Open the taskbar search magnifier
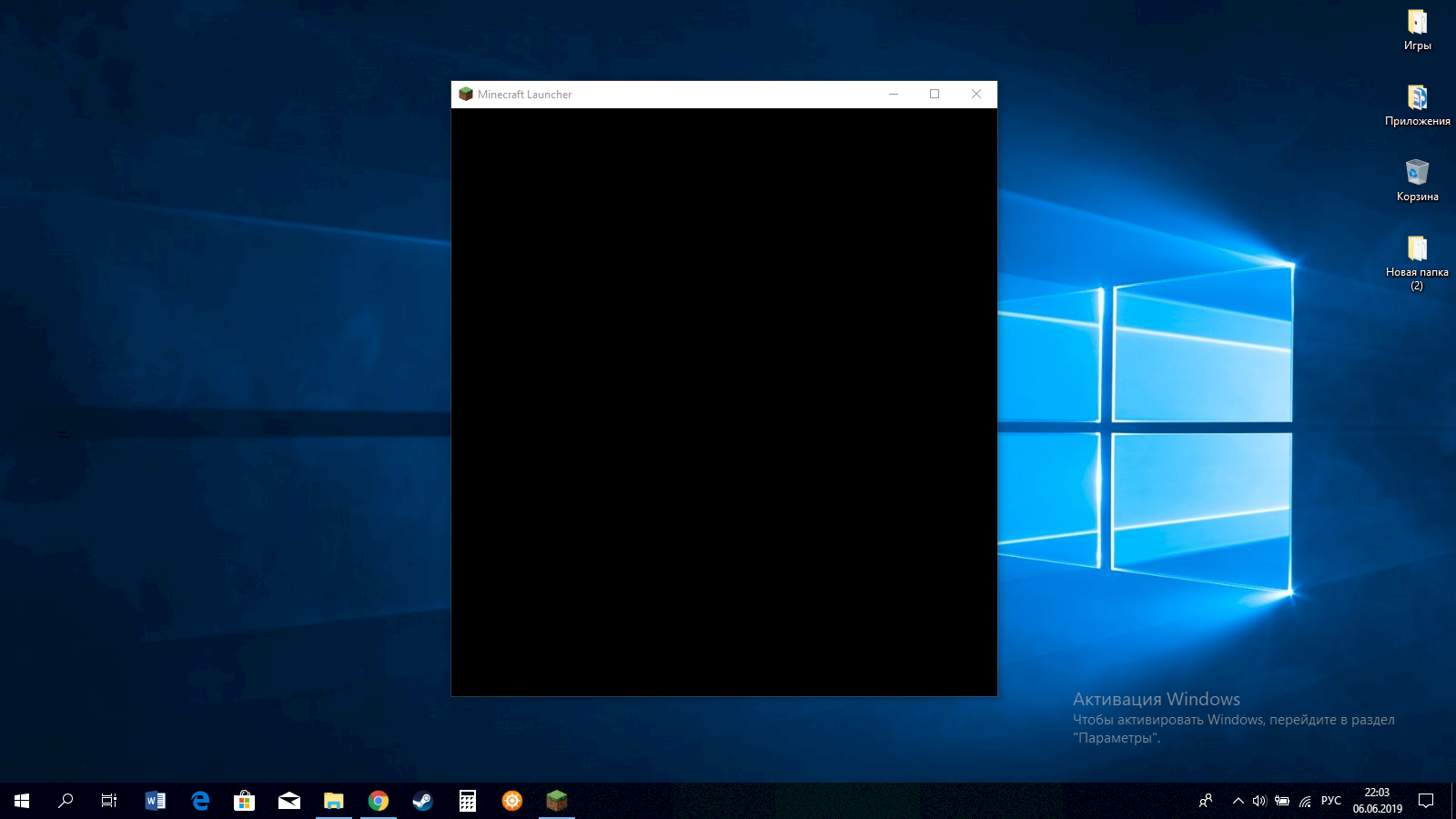 [x=66, y=801]
